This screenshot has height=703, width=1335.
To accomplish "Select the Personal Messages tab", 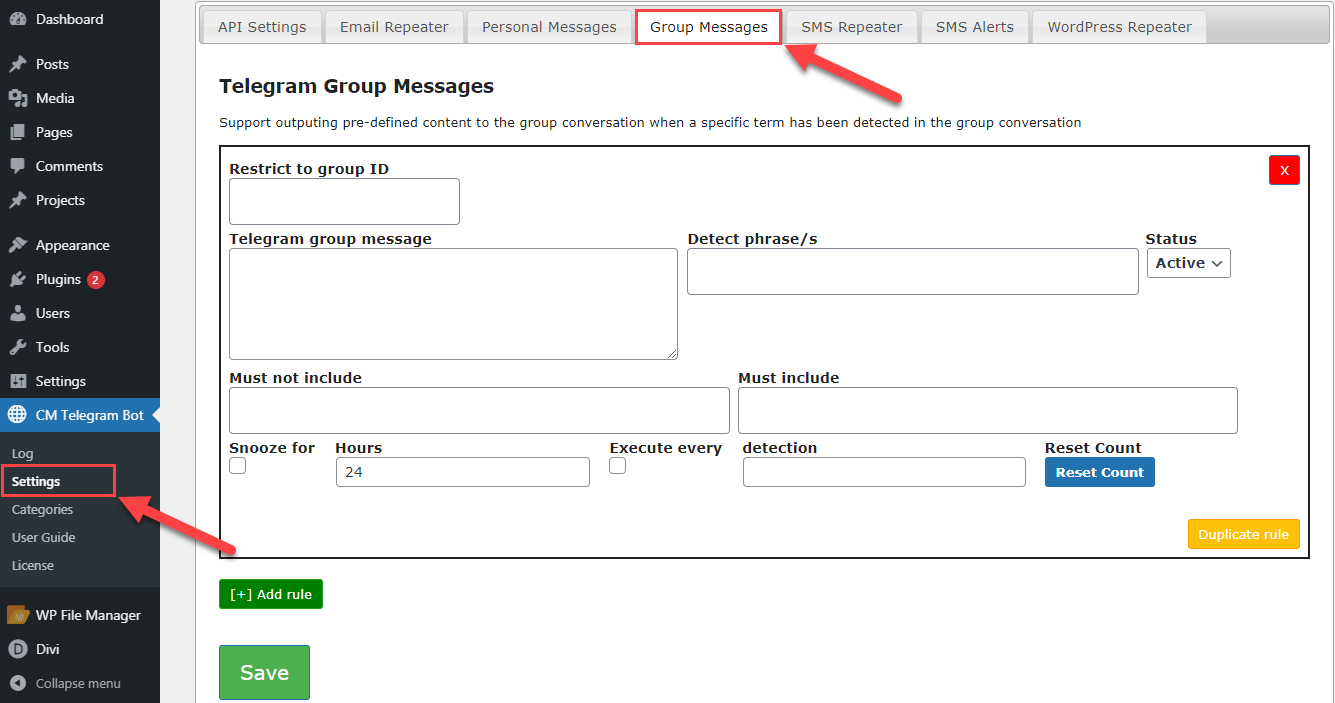I will [x=549, y=27].
